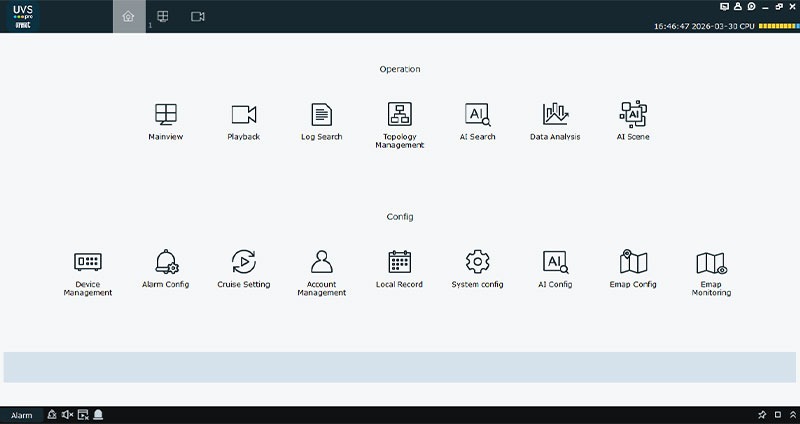800x424 pixels.
Task: Switch to the playback camera tab
Action: pos(198,16)
